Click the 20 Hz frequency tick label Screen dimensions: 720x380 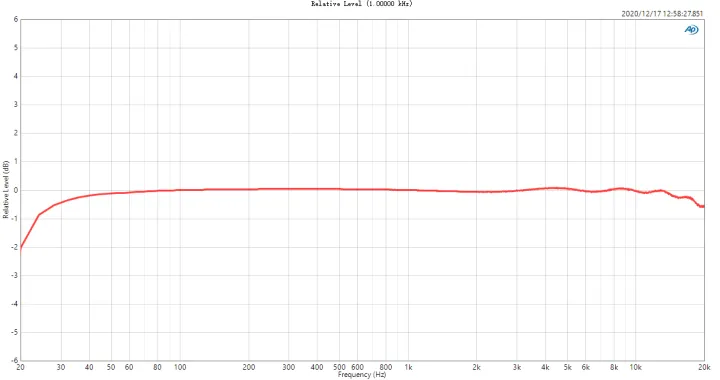[20, 367]
